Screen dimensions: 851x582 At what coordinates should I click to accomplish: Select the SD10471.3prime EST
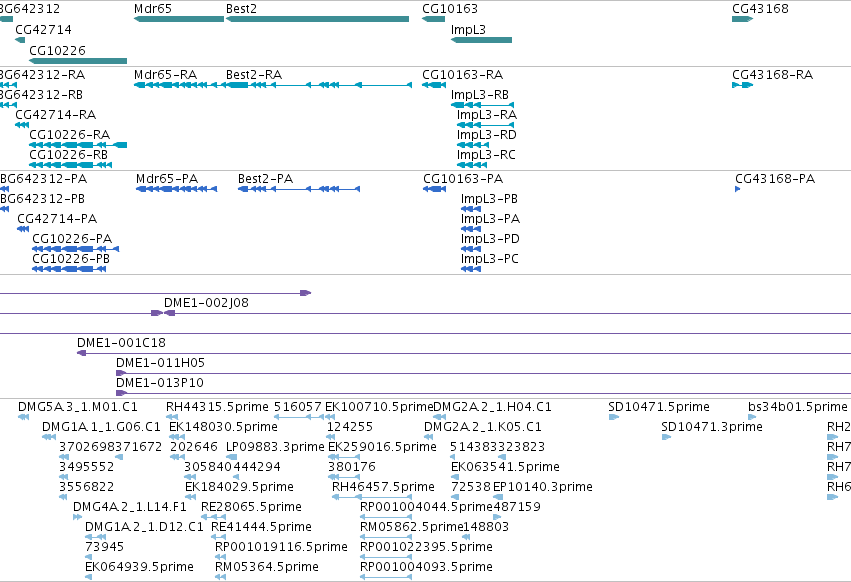point(666,437)
